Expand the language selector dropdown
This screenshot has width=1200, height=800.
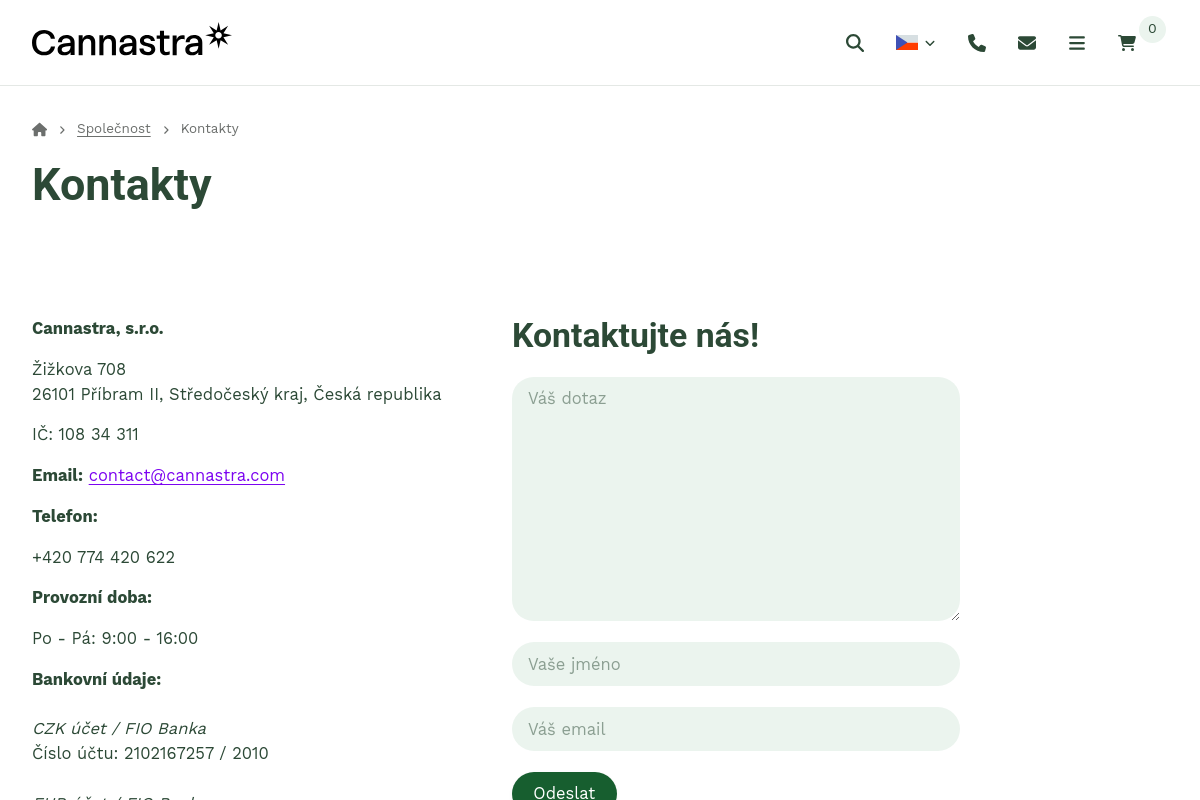click(x=915, y=43)
